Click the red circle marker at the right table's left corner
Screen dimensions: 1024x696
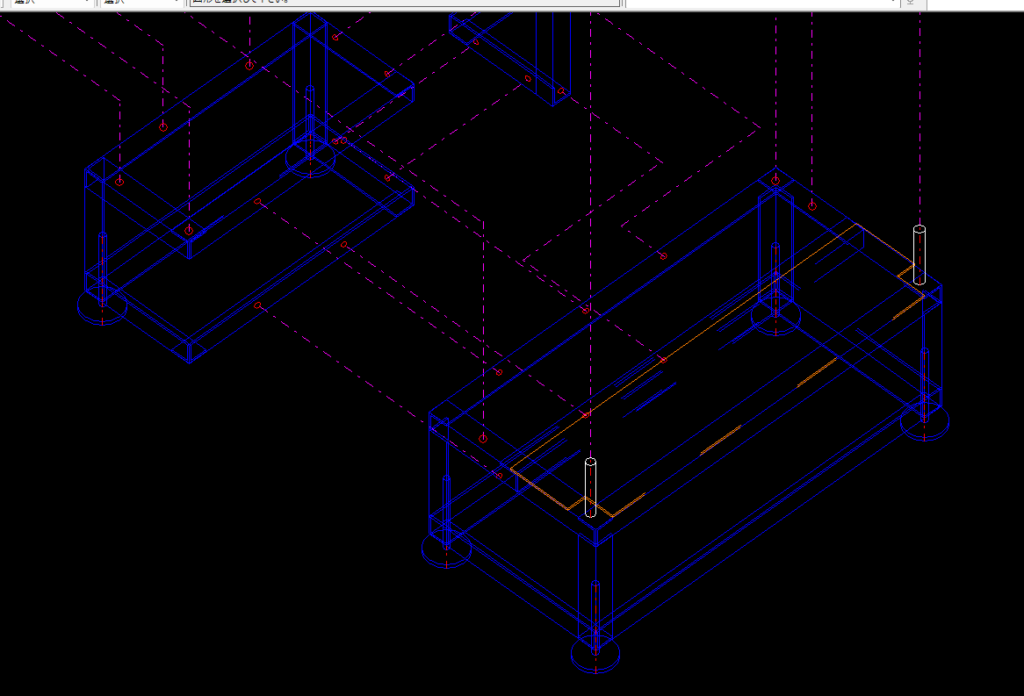click(x=483, y=439)
